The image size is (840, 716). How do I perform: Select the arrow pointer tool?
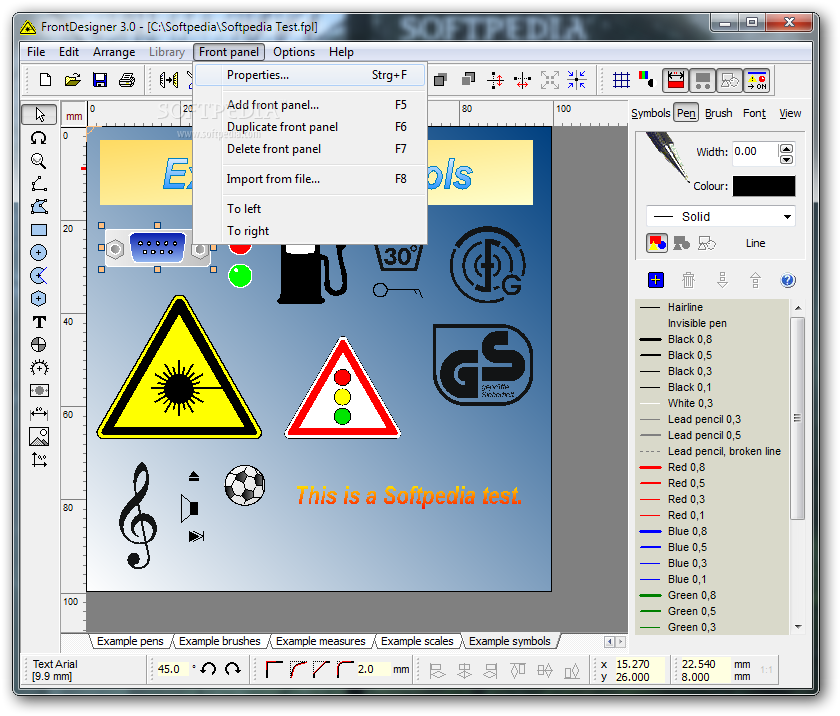click(39, 114)
